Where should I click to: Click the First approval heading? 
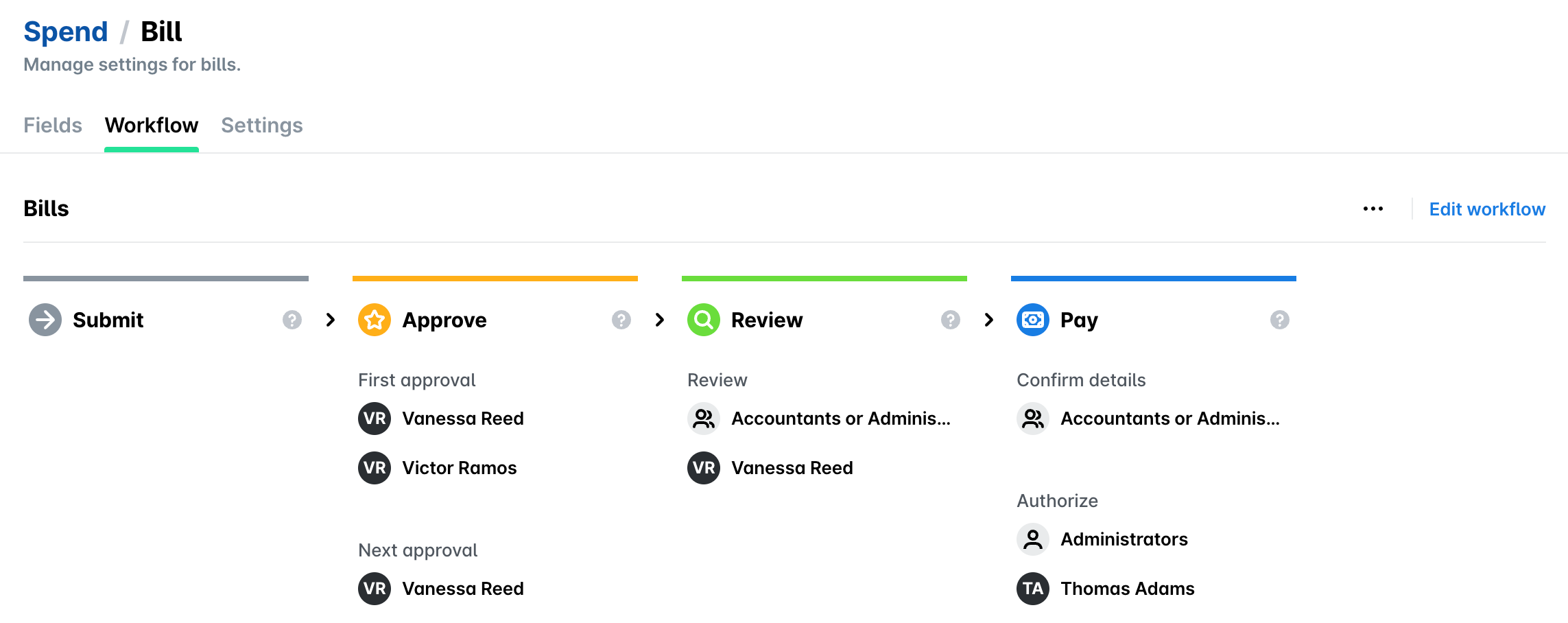(417, 381)
